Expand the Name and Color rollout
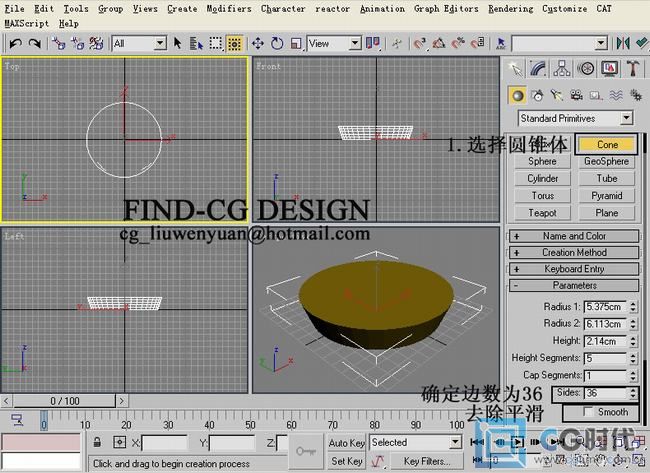Screen dimensions: 650x473 click(574, 236)
